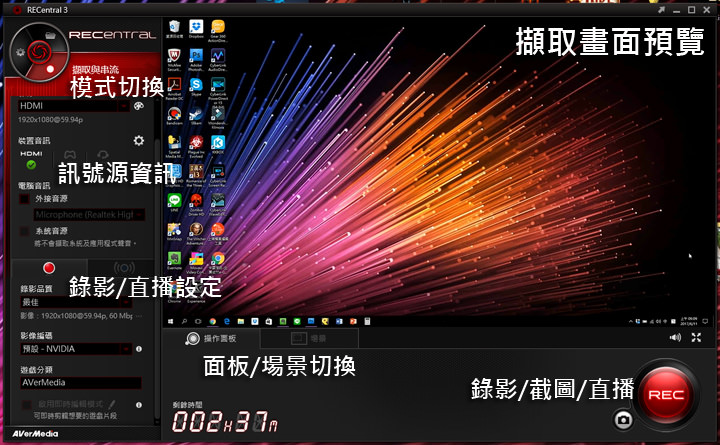Open the 預設 - NVIDIA encoder dropdown

click(x=76, y=349)
